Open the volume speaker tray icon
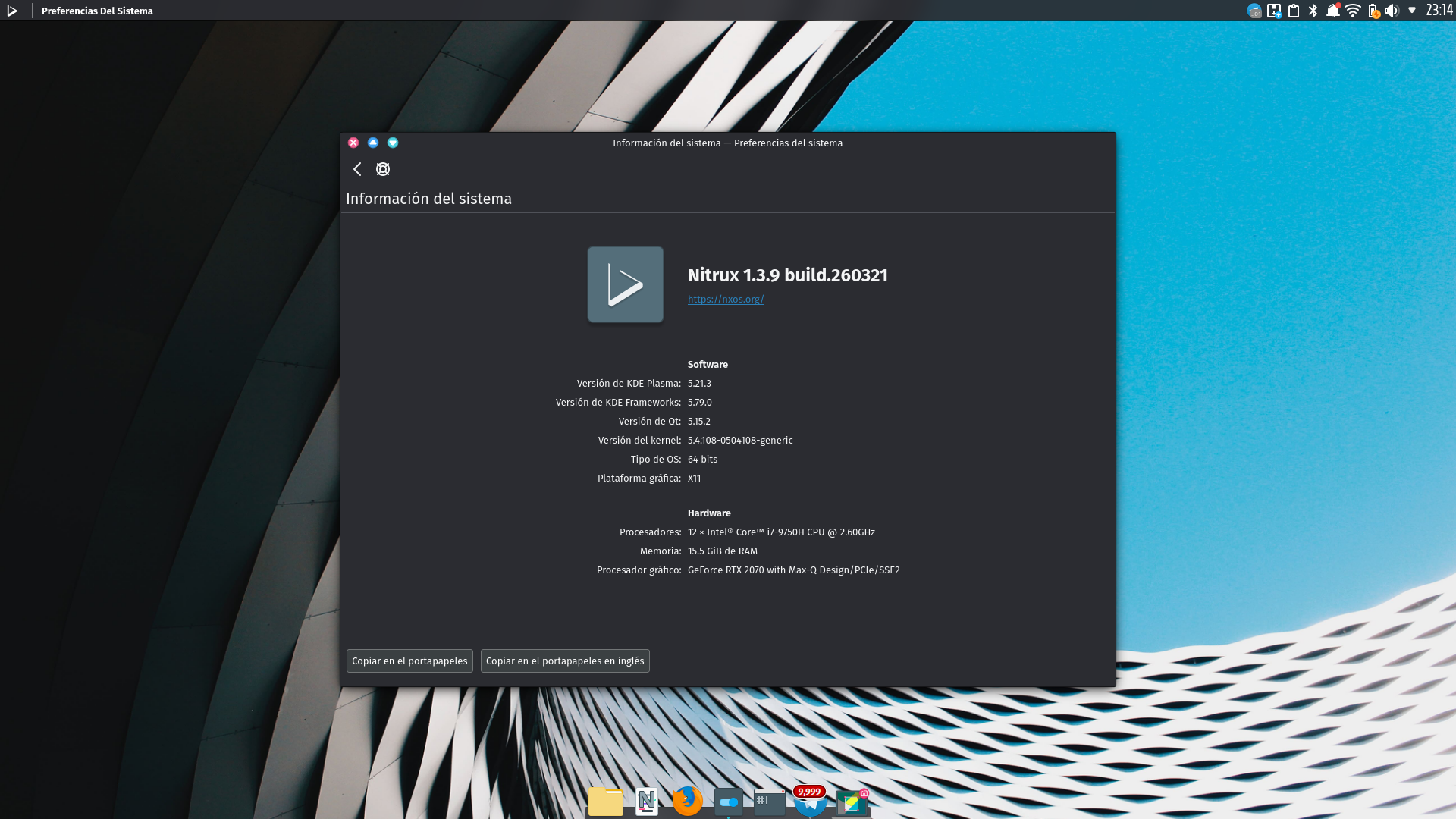1456x819 pixels. pyautogui.click(x=1392, y=11)
